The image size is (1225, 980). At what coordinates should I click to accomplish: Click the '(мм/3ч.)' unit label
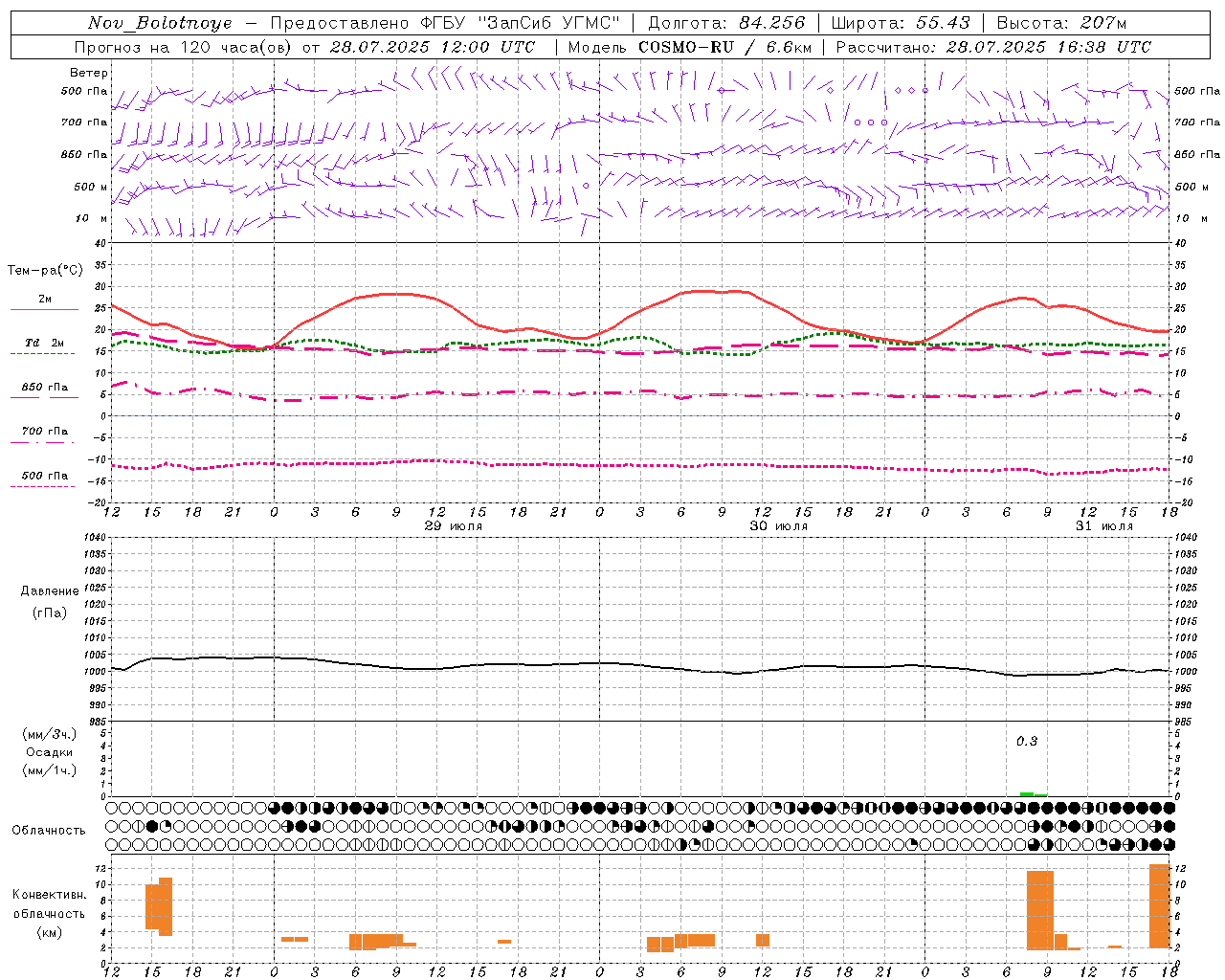click(x=50, y=734)
